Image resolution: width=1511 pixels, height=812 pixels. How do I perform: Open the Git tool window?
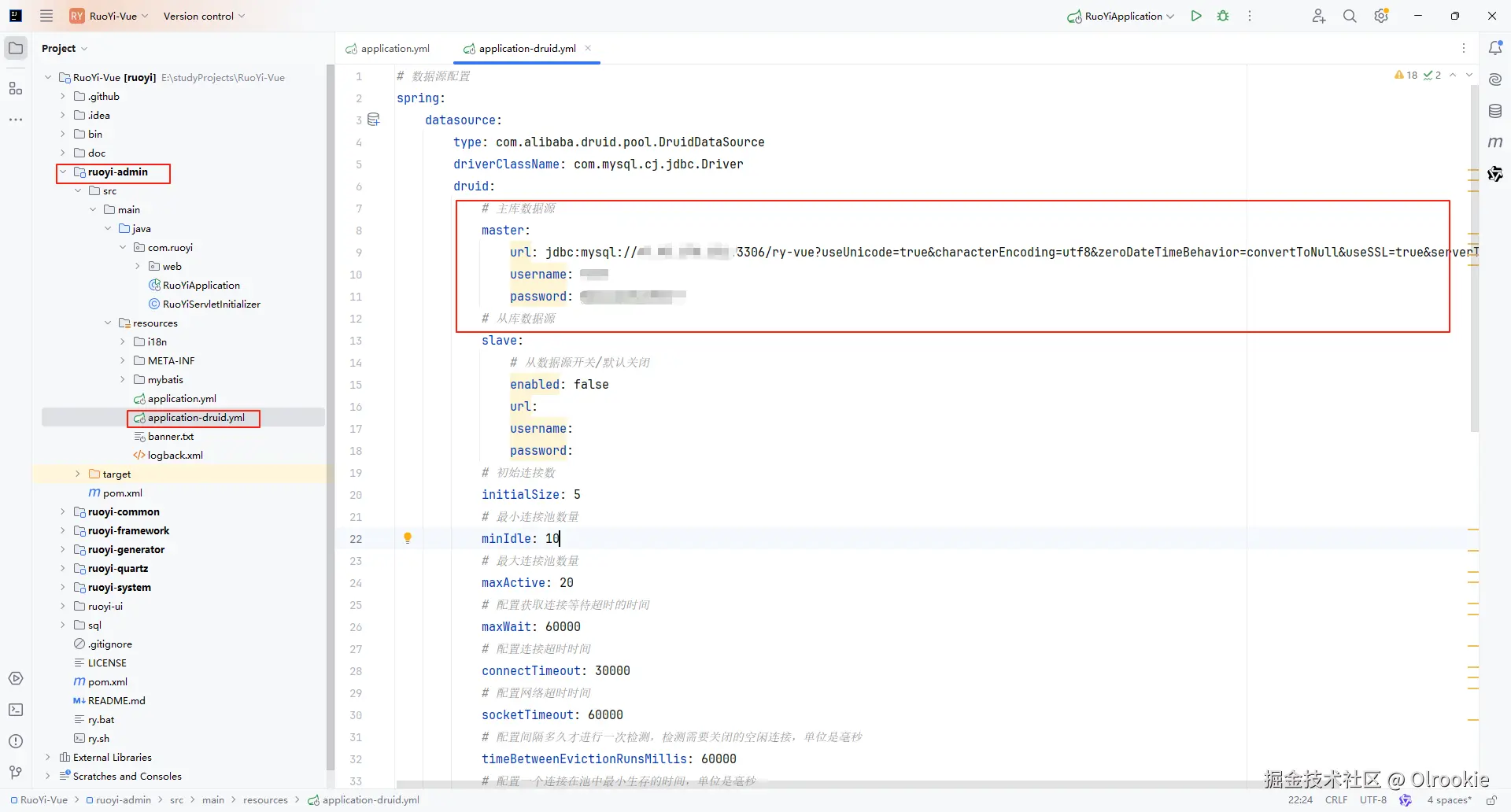[x=16, y=773]
